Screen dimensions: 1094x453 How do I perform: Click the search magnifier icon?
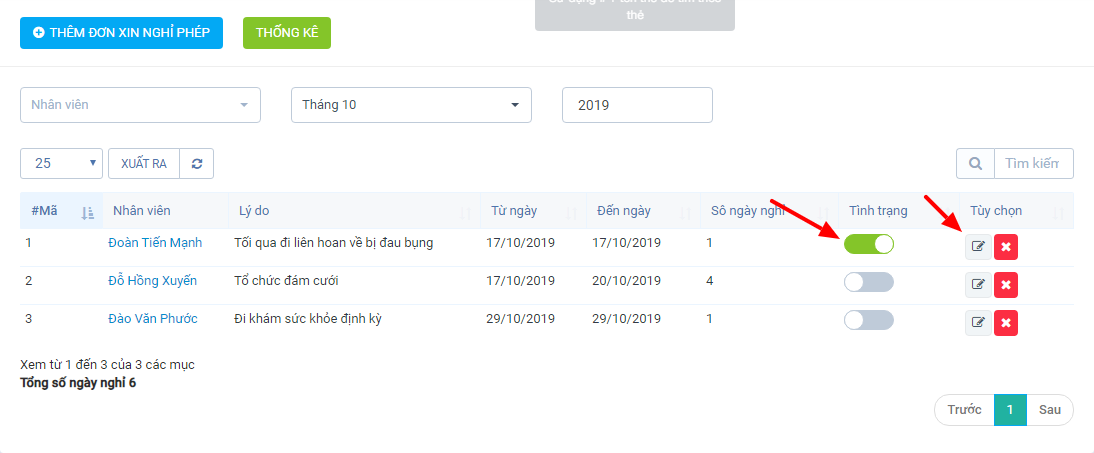[x=975, y=163]
